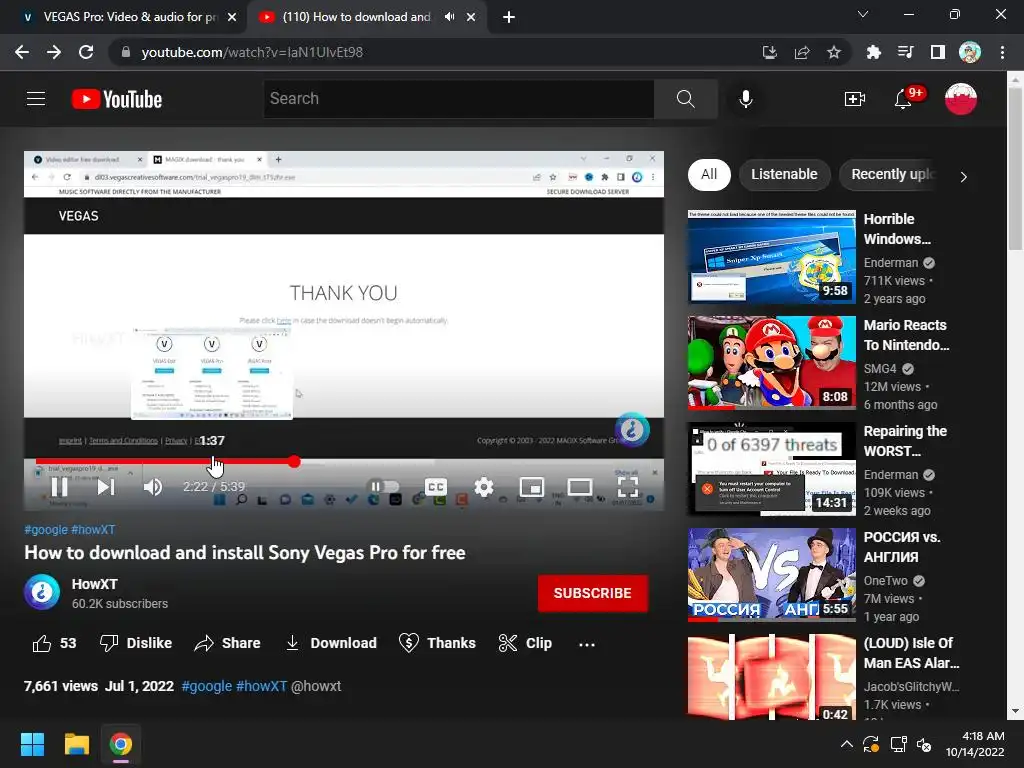Toggle closed captions CC
The image size is (1024, 768).
436,487
